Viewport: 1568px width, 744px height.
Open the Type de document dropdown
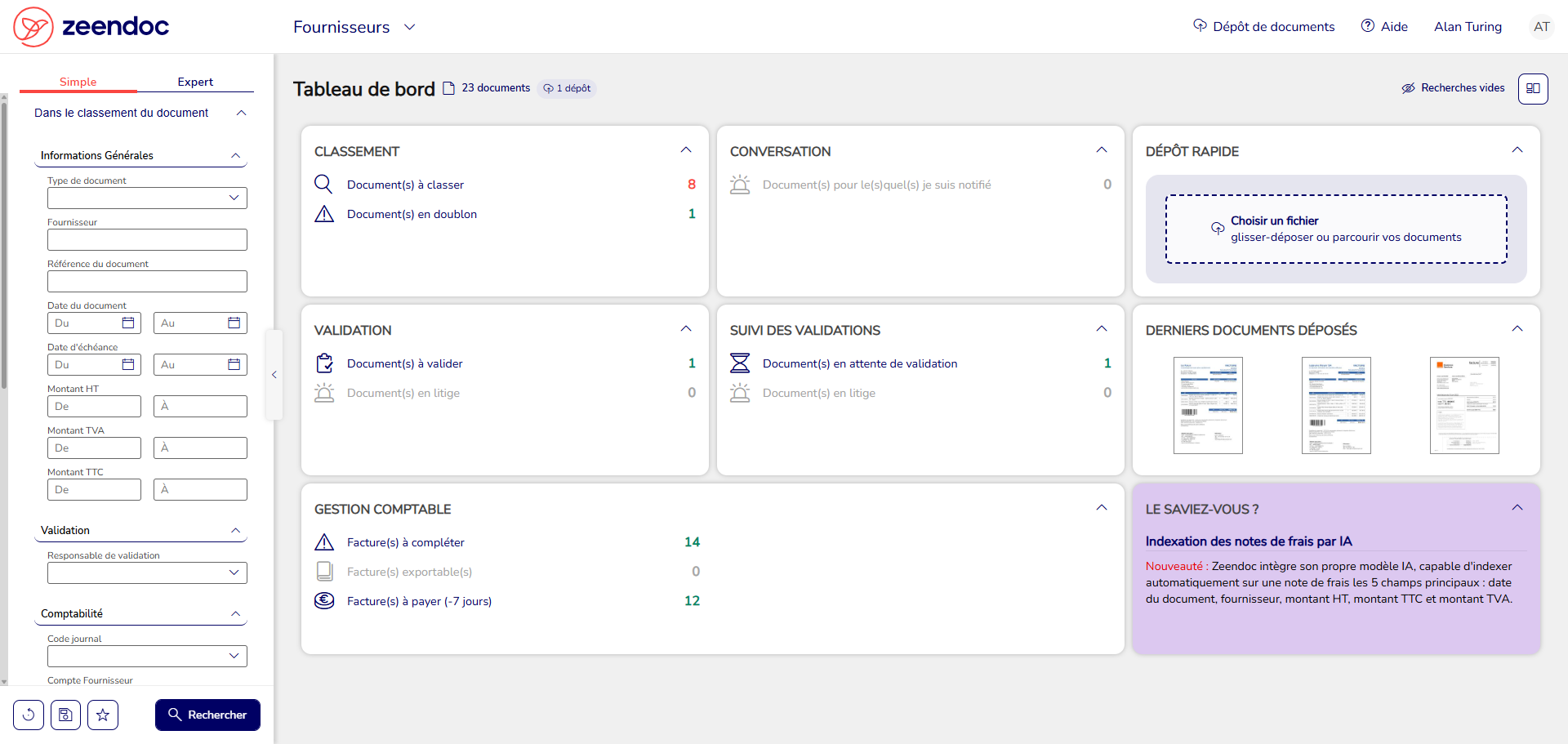coord(147,198)
